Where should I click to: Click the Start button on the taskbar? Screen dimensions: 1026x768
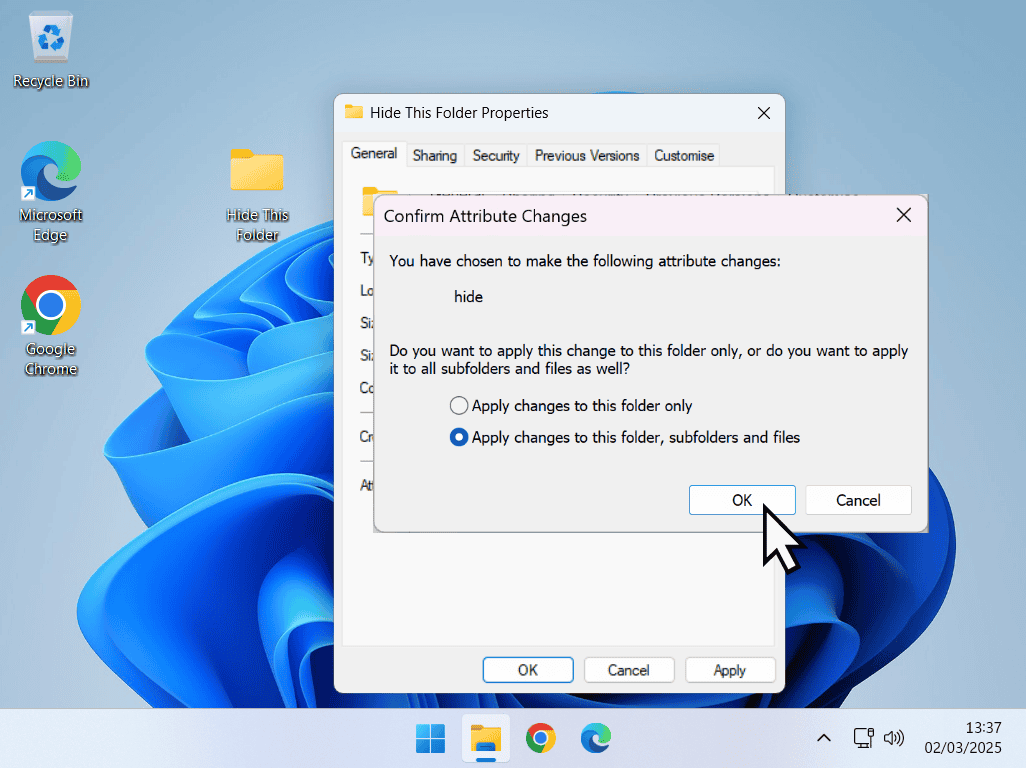click(x=430, y=738)
